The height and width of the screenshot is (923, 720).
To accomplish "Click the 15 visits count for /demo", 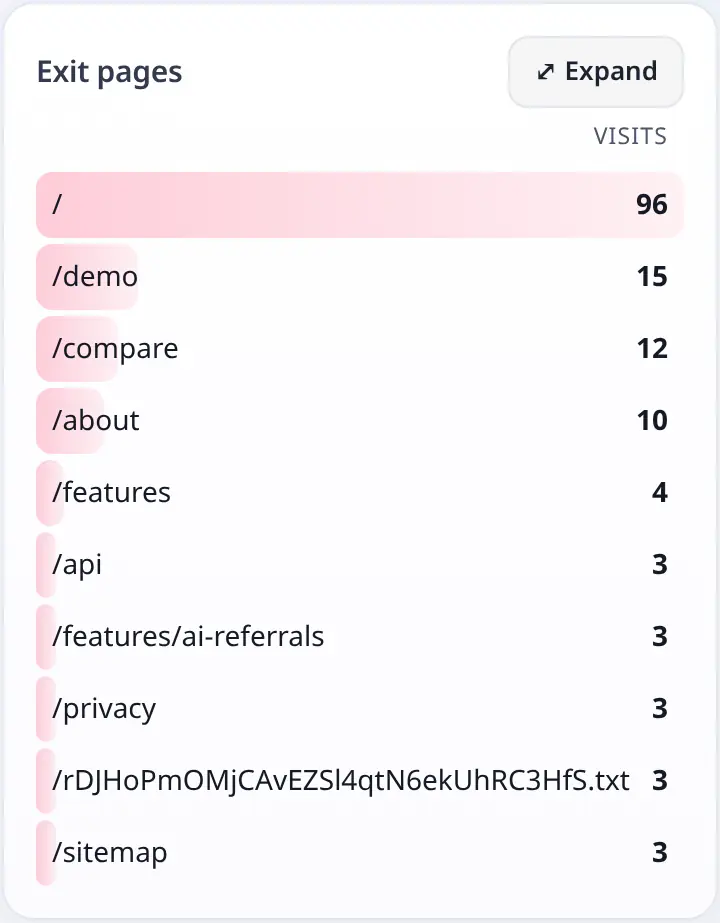I will click(x=652, y=277).
